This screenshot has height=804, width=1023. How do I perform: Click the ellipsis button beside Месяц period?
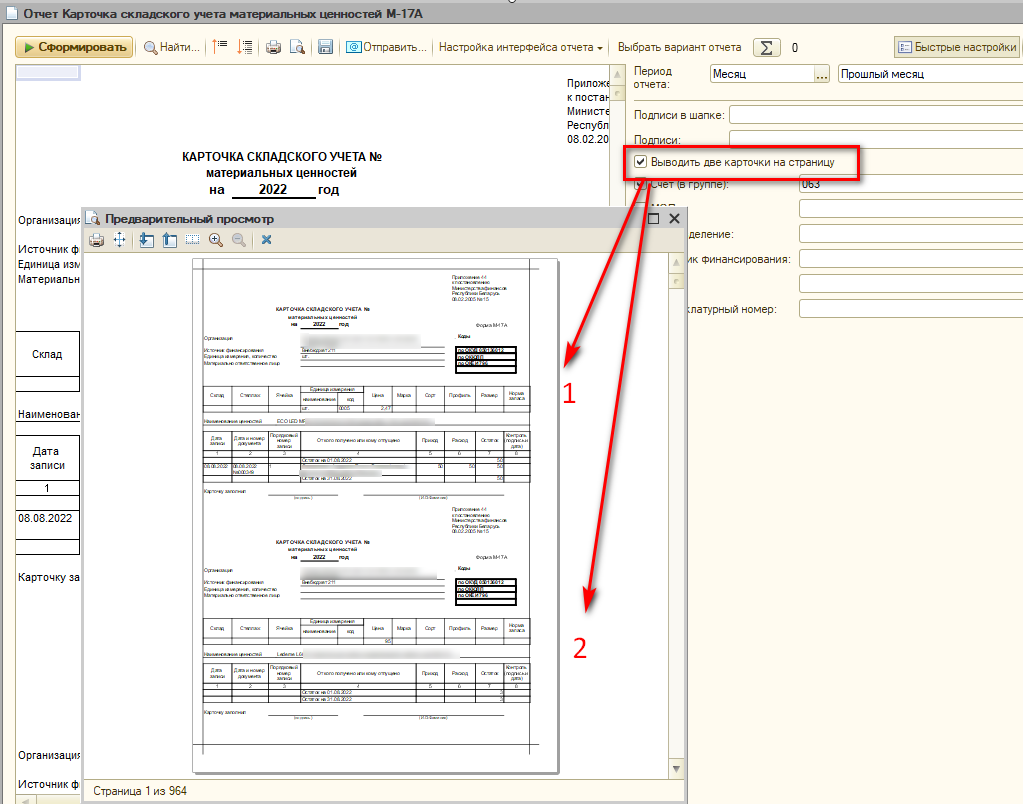(821, 74)
